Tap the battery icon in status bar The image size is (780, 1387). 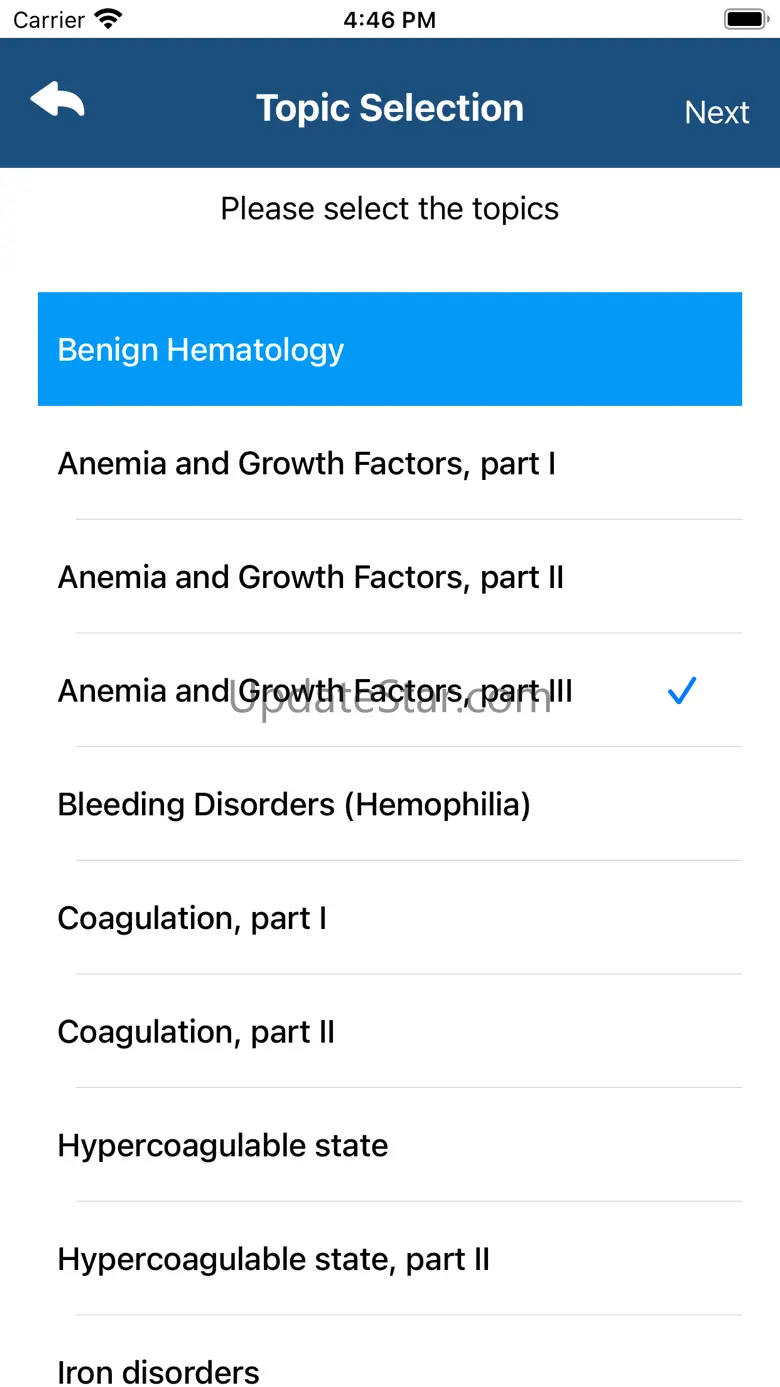[x=744, y=19]
